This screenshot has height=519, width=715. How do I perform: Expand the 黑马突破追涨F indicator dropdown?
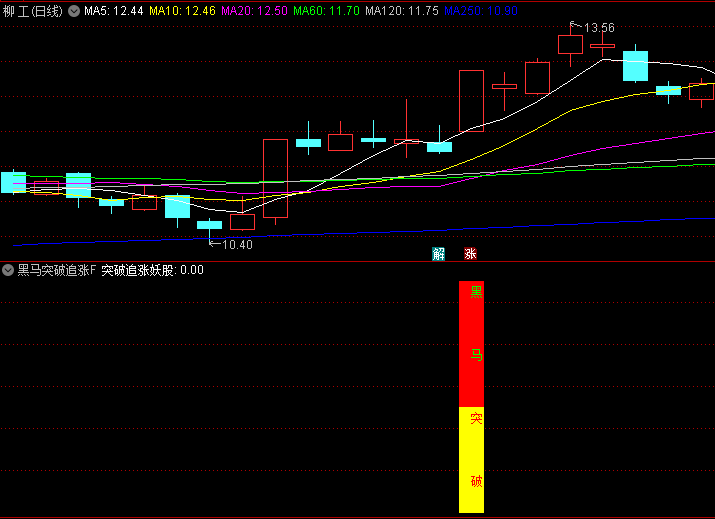8,270
